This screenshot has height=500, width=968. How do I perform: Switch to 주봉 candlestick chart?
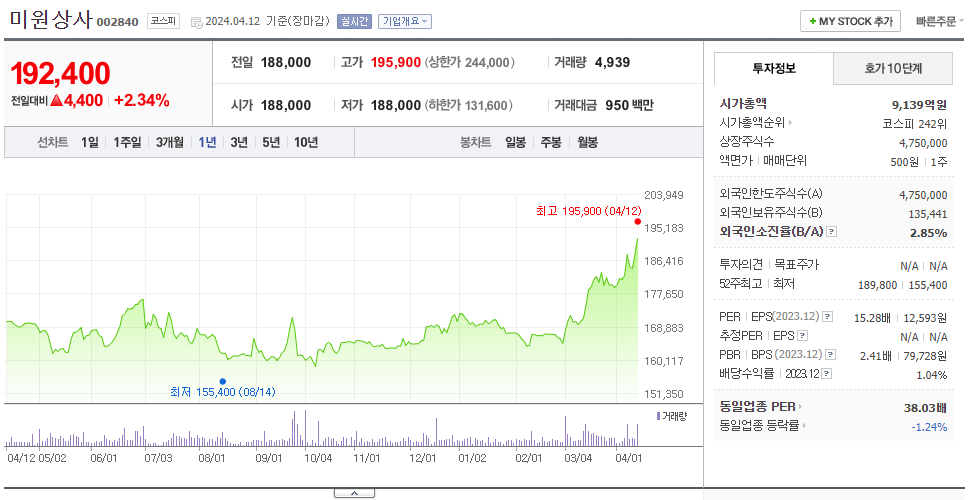(x=551, y=143)
